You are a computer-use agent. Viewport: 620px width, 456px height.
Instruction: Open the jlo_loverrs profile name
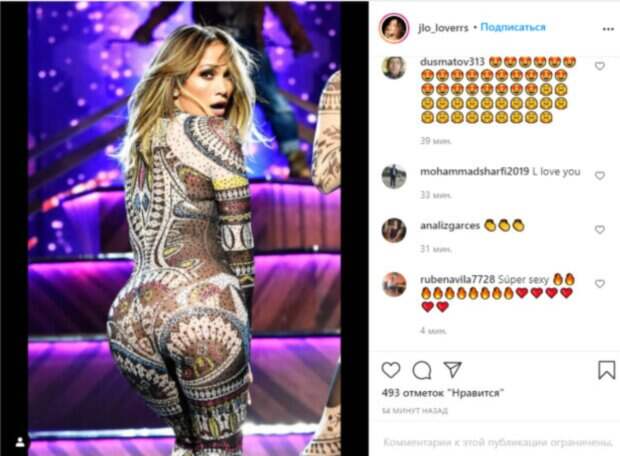pyautogui.click(x=443, y=28)
